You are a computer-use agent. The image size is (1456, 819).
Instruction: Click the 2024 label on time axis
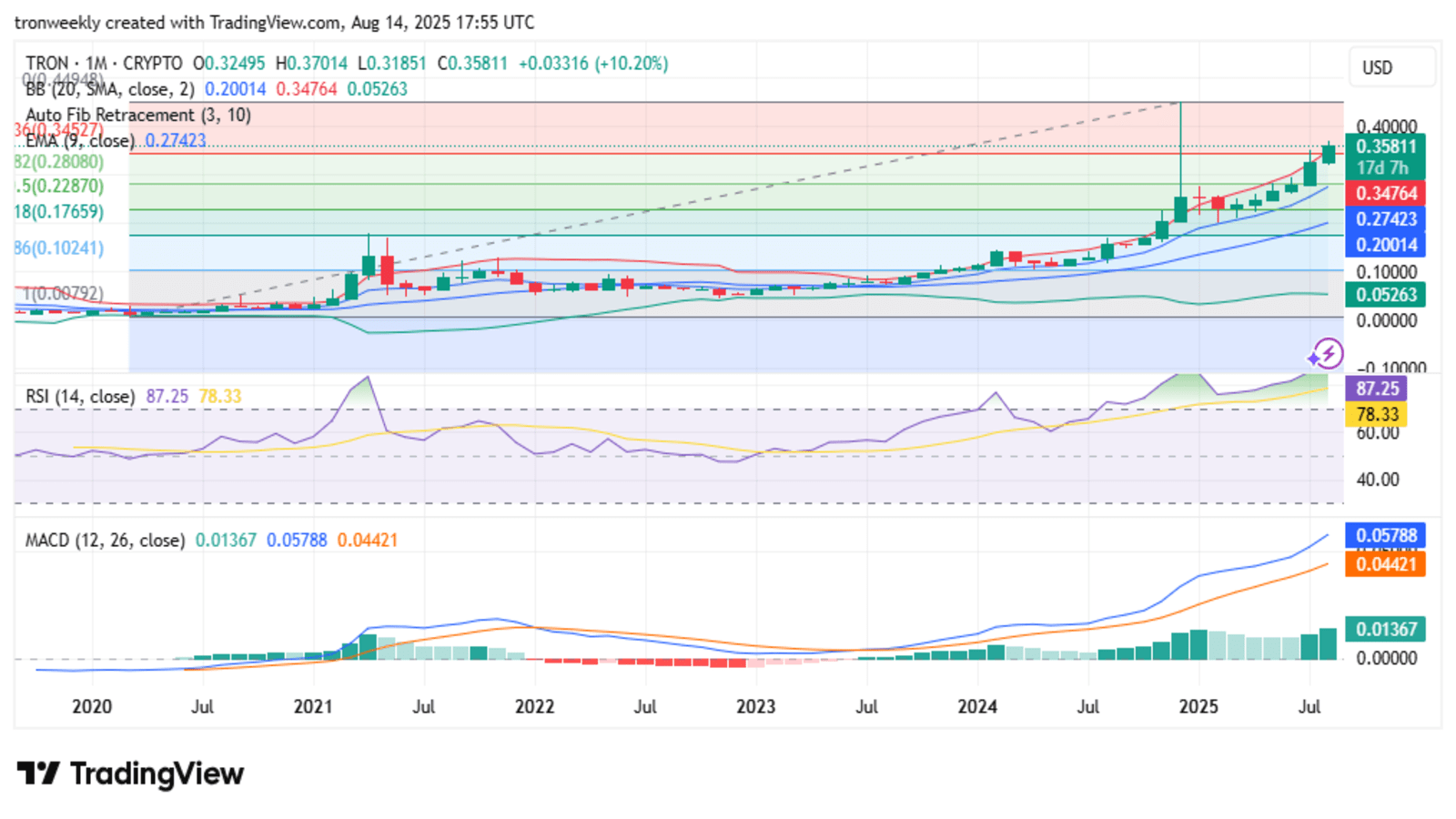coord(977,707)
